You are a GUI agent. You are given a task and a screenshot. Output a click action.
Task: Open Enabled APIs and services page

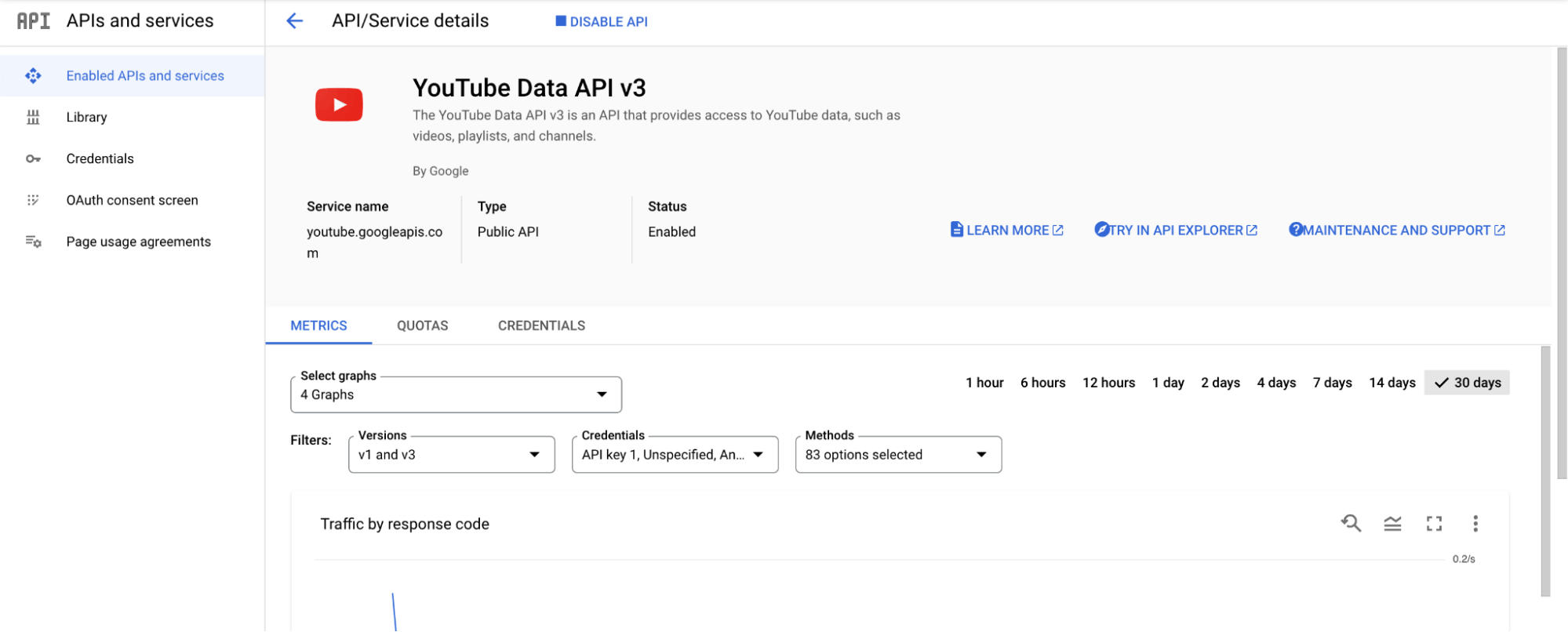point(132,76)
